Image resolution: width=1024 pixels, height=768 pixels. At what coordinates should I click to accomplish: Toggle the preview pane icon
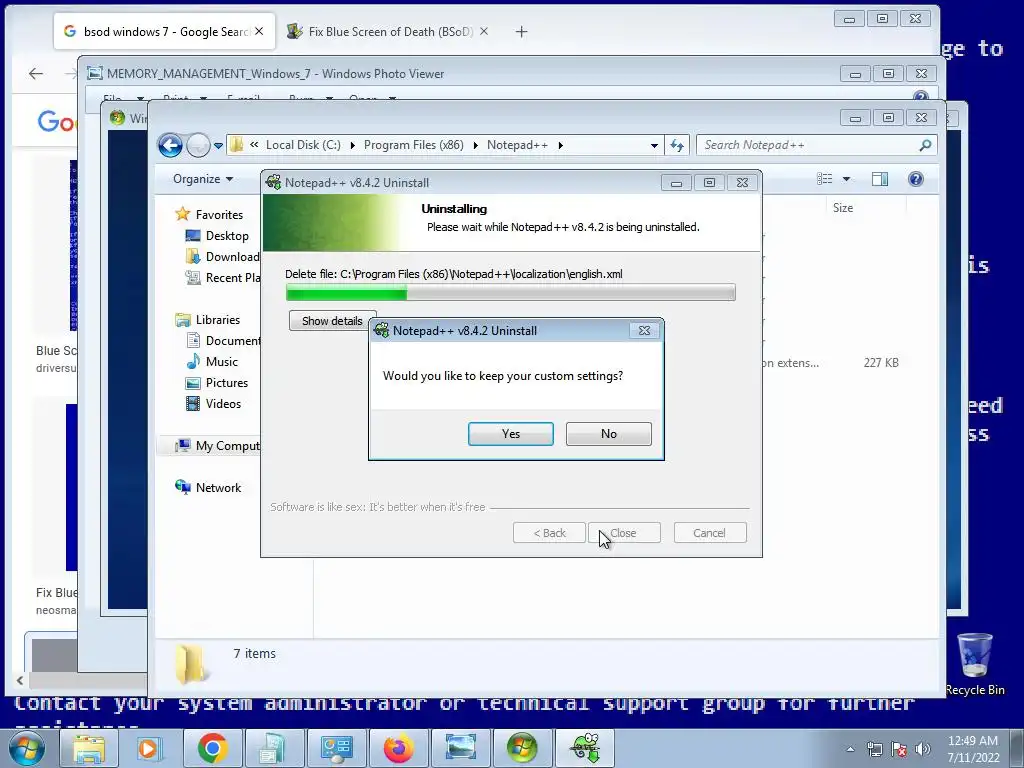pyautogui.click(x=880, y=179)
